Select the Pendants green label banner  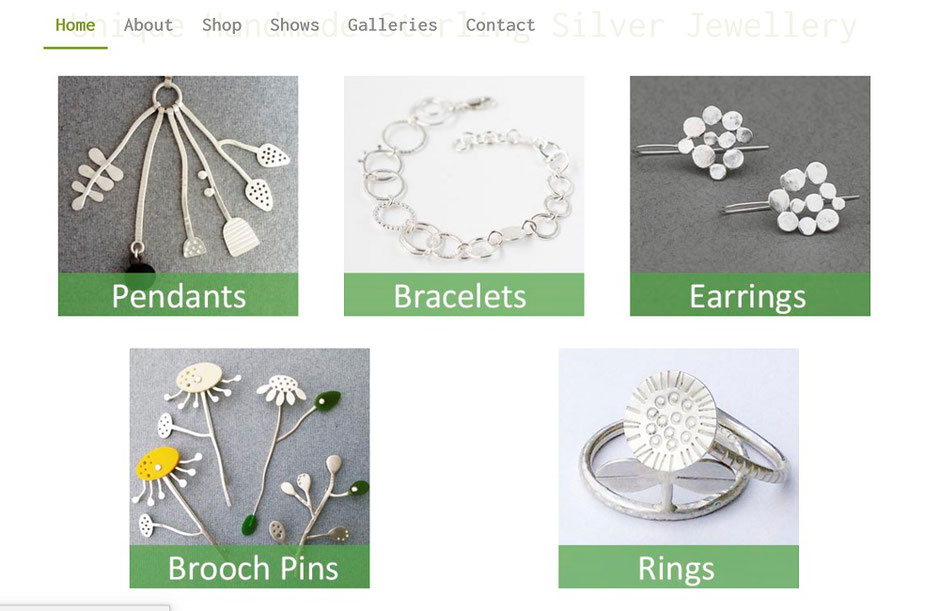point(178,294)
